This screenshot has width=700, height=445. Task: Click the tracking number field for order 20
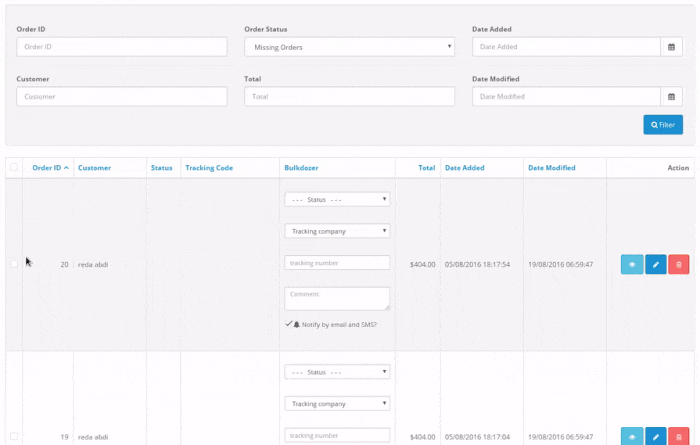tap(337, 263)
